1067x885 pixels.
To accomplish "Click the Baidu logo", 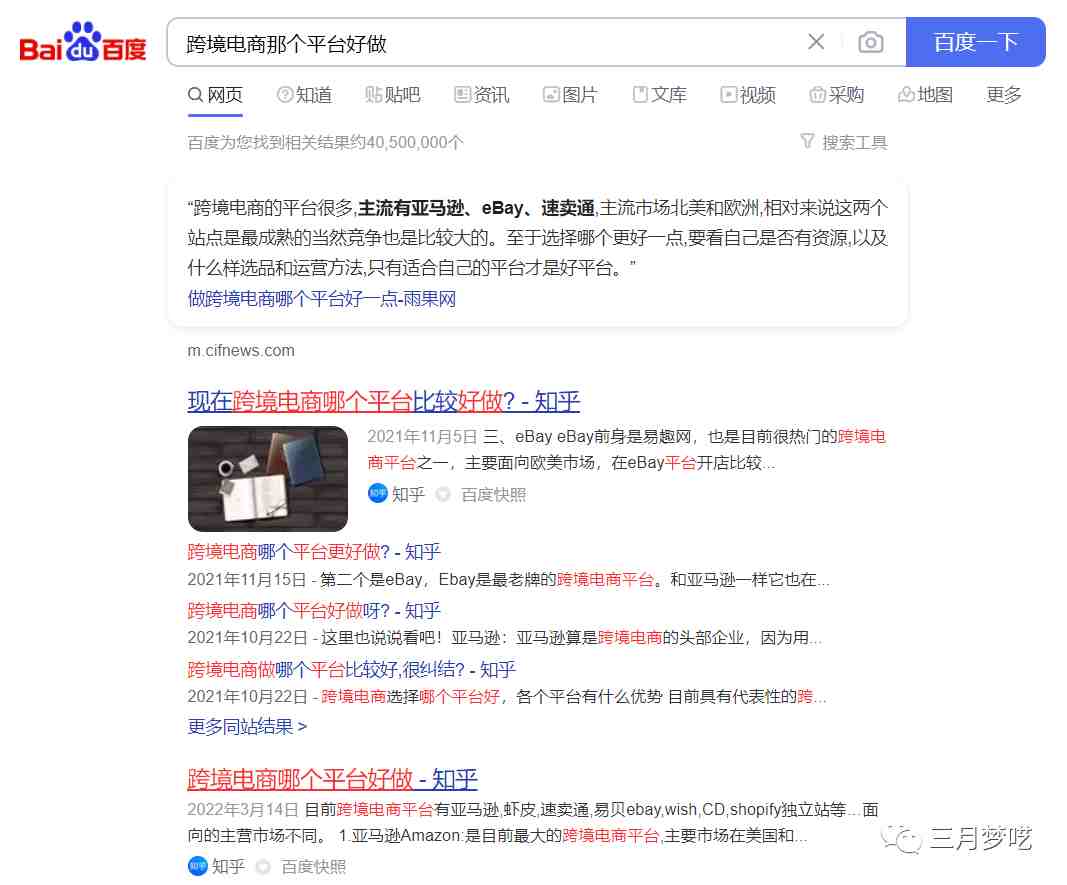I will pyautogui.click(x=83, y=42).
